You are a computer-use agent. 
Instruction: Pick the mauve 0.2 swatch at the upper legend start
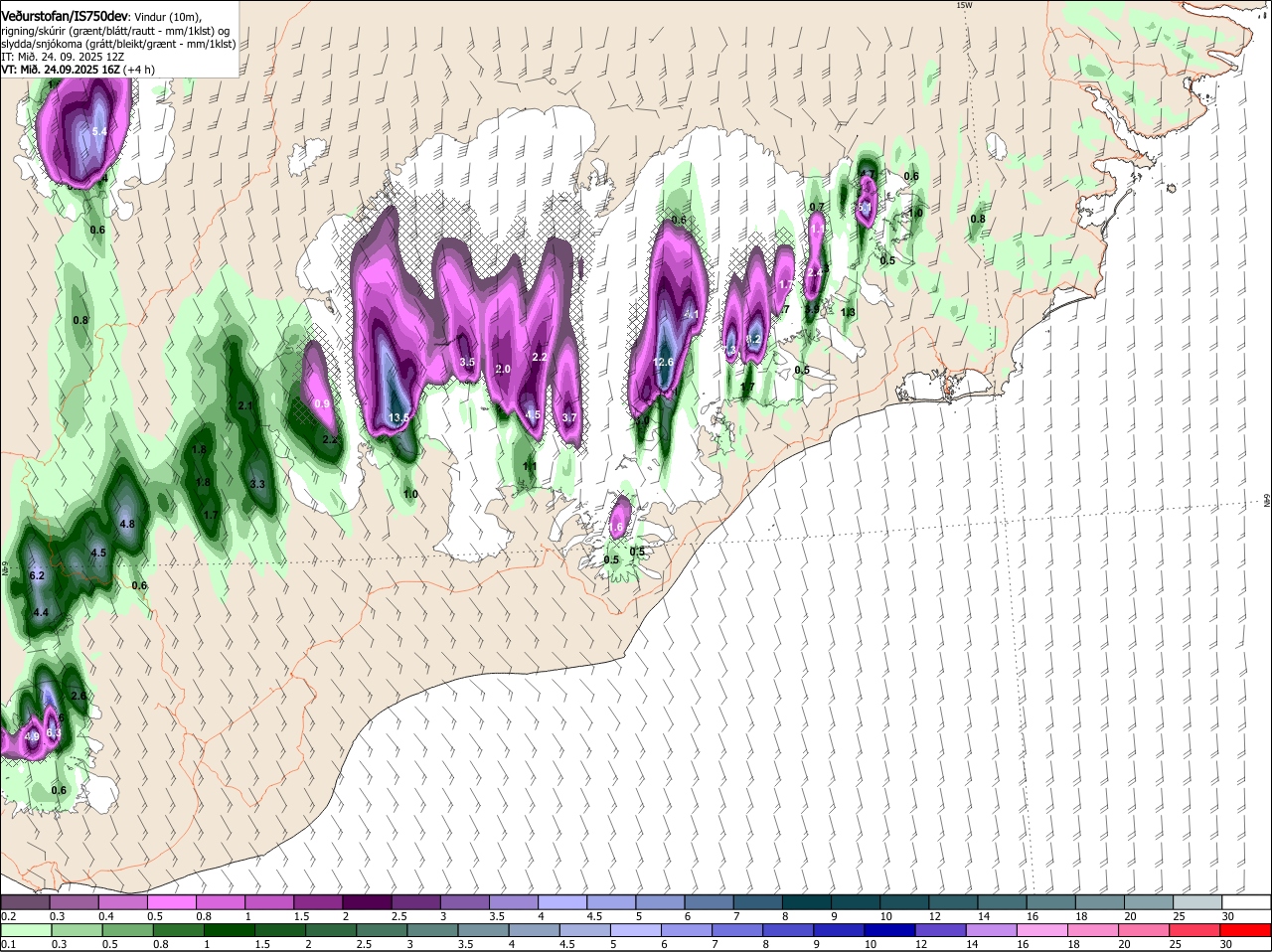click(25, 902)
